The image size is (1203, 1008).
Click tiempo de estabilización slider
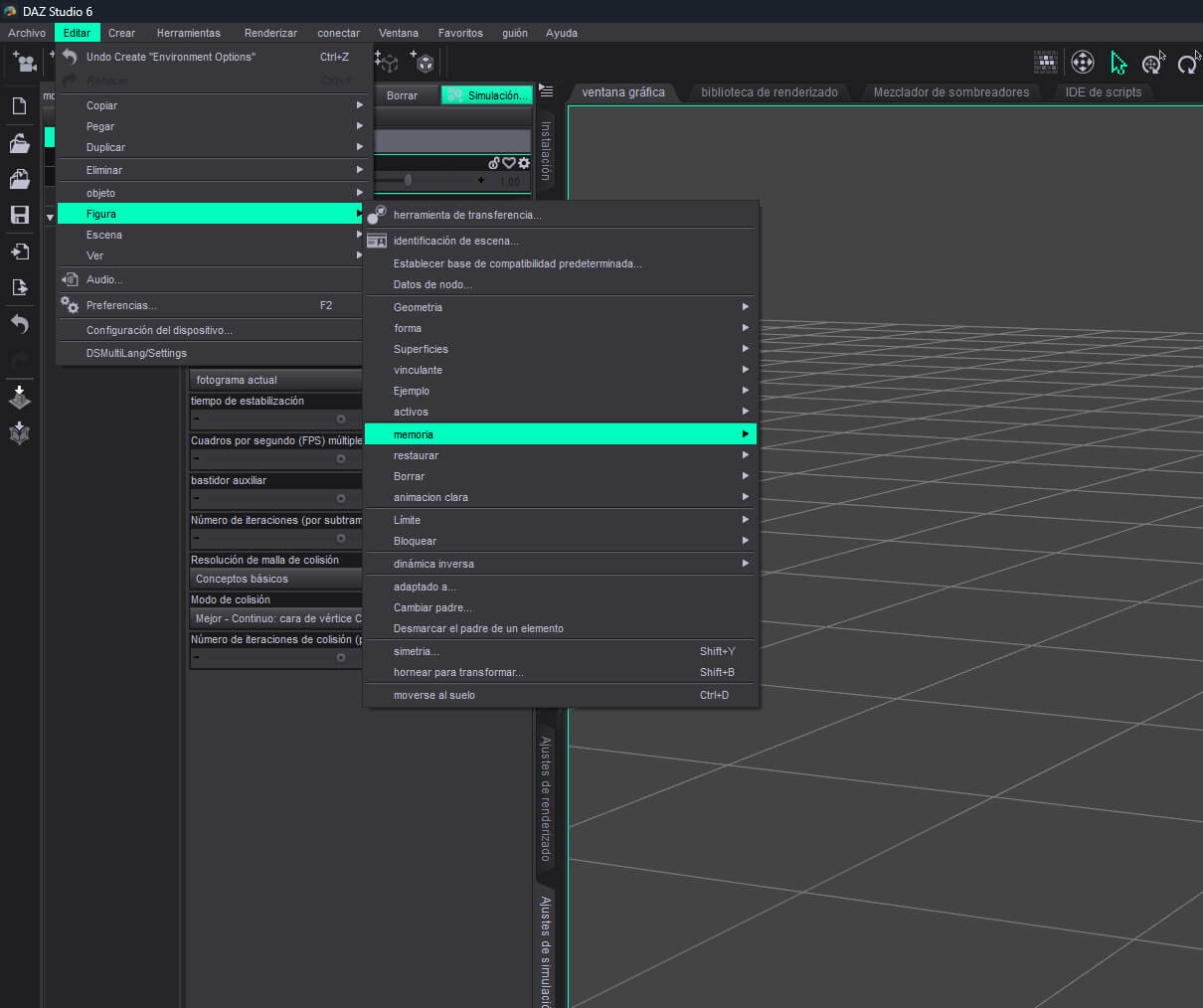[275, 419]
